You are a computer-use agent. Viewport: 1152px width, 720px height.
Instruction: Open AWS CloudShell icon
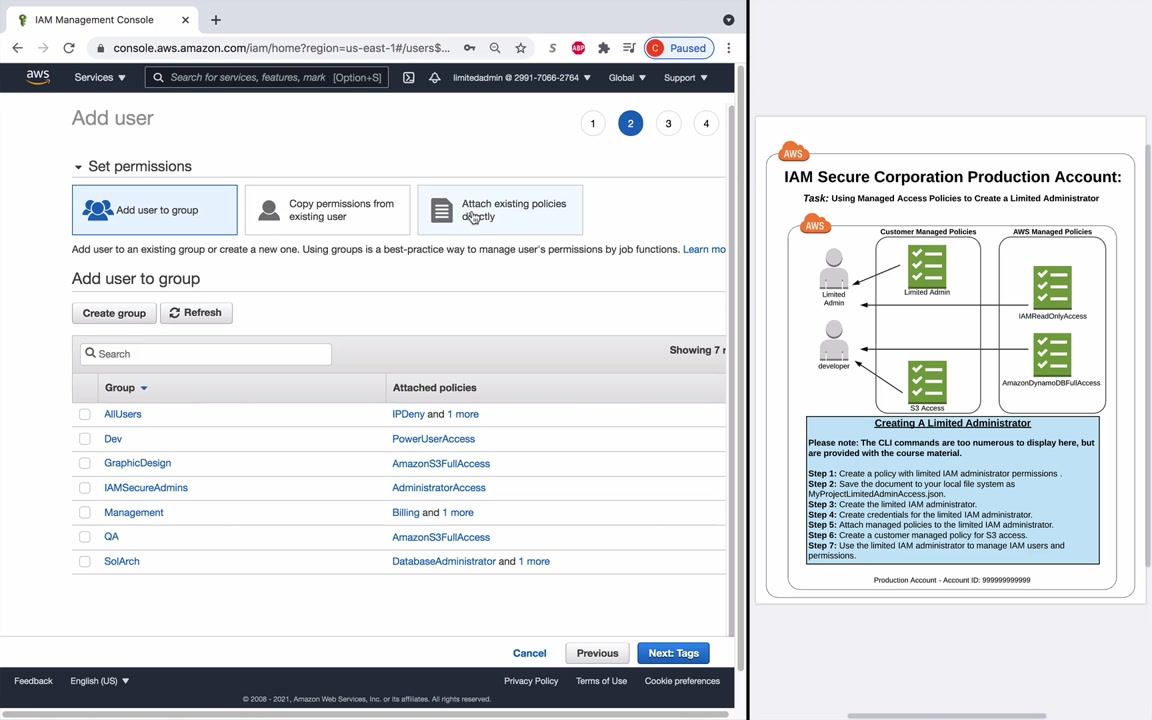point(408,77)
